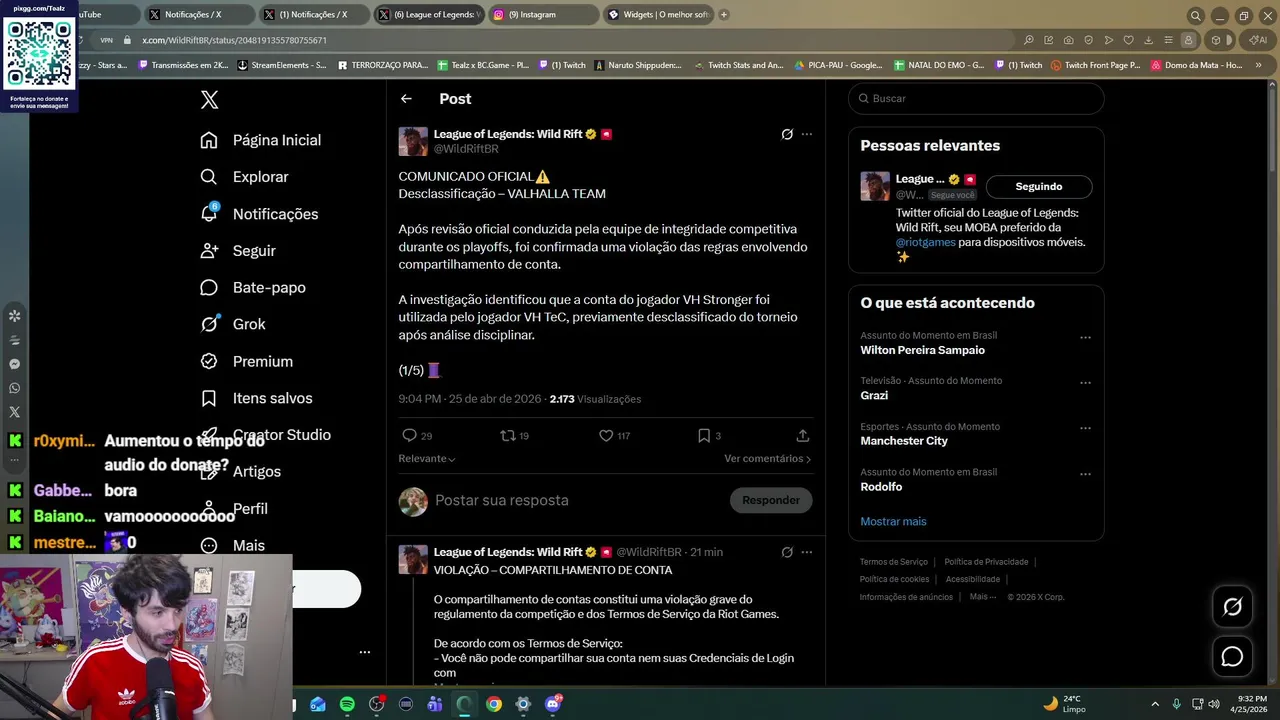Open options for Manchester City trend
1280x720 pixels.
coord(1085,429)
